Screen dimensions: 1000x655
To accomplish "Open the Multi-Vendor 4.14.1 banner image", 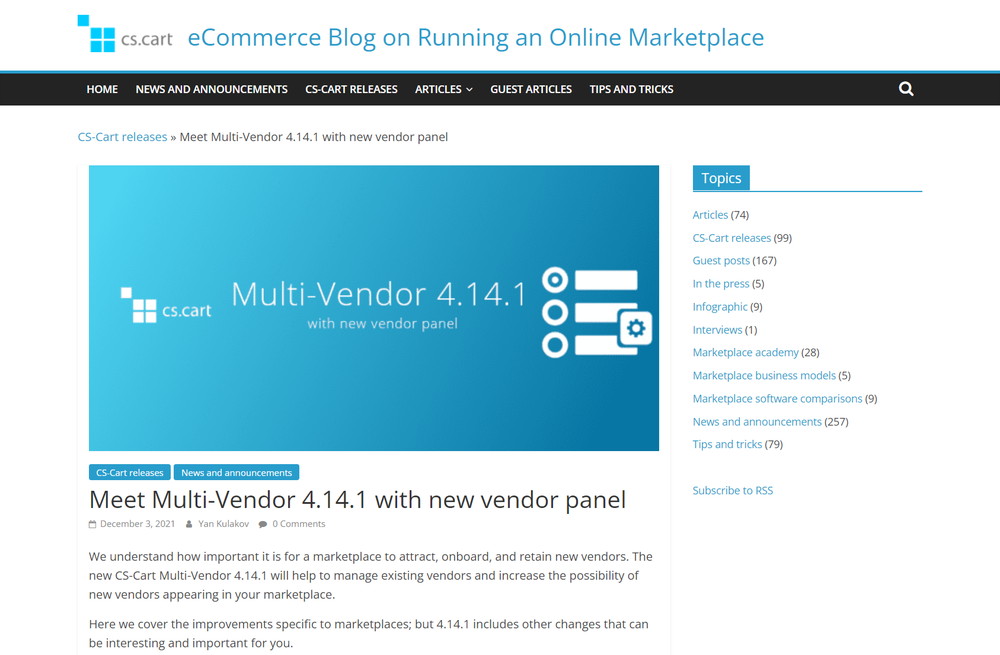I will (374, 308).
